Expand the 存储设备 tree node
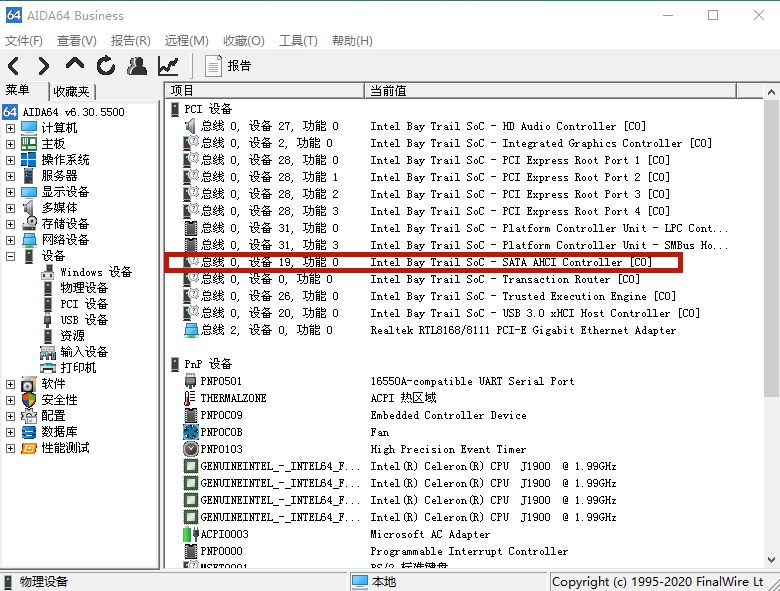 (x=10, y=224)
